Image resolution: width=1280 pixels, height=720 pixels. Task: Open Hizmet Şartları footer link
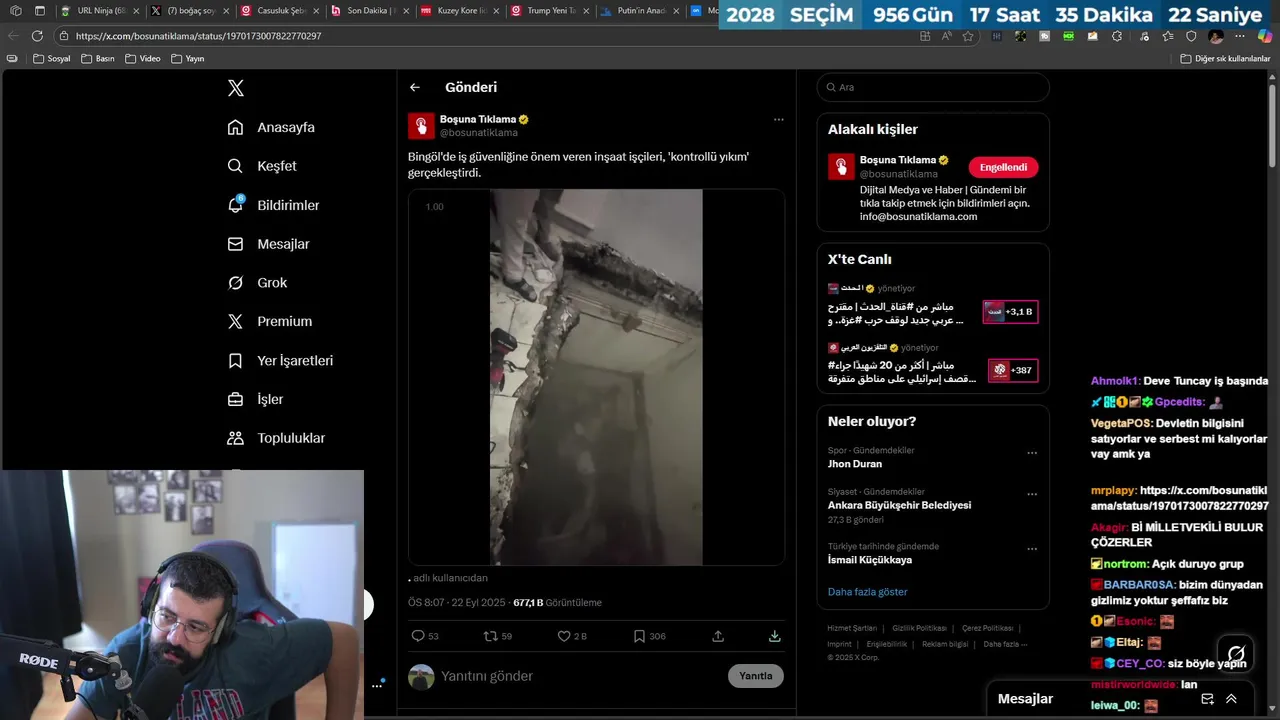[x=852, y=628]
